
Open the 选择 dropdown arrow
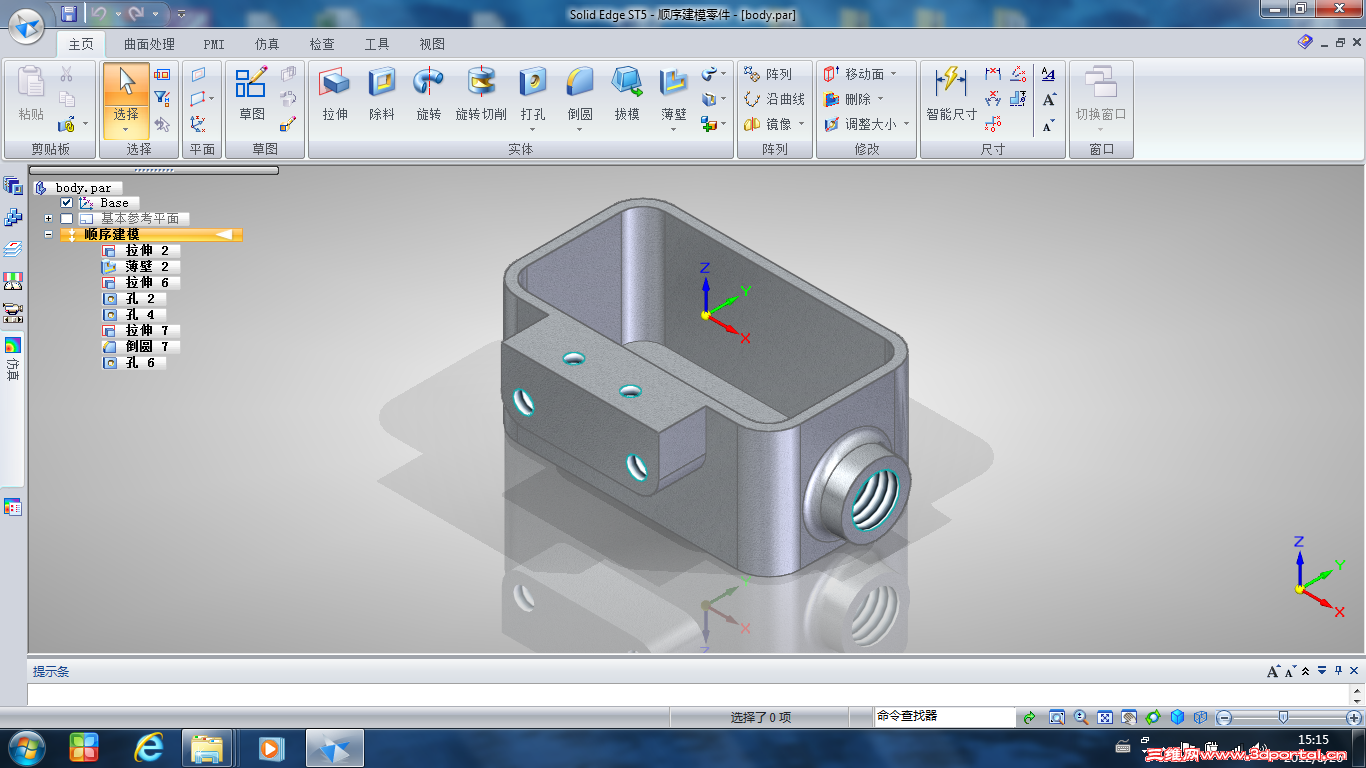126,130
